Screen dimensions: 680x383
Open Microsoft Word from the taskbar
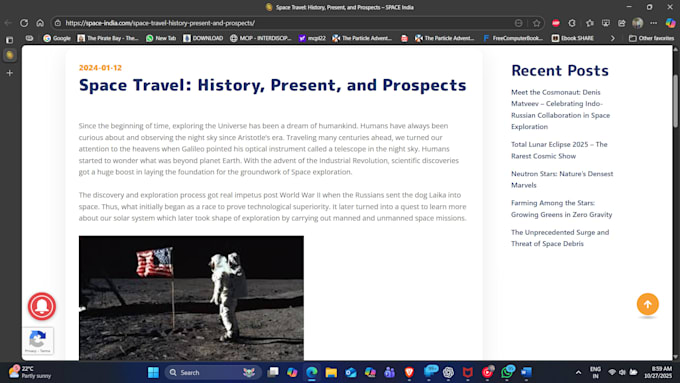click(x=526, y=373)
